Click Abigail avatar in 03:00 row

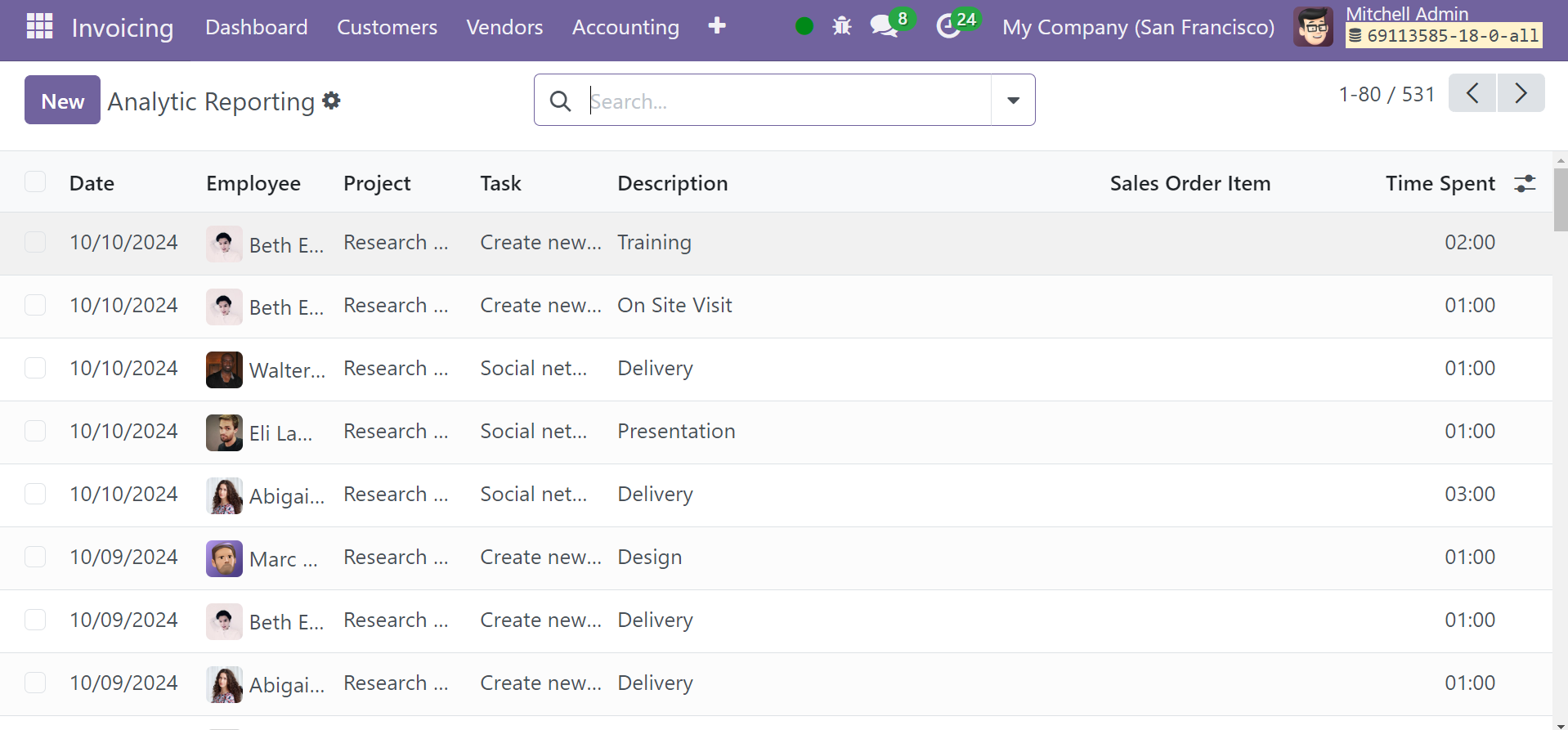click(224, 495)
